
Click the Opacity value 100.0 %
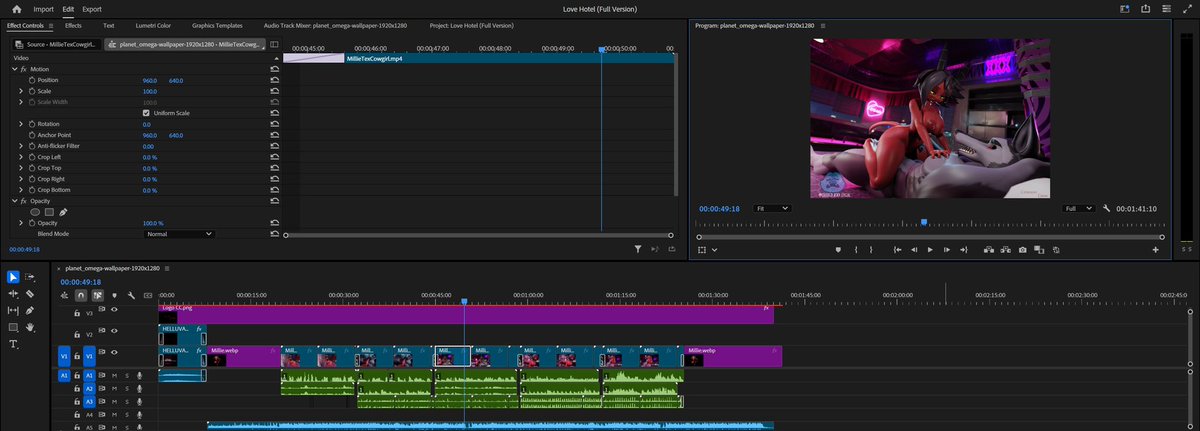(153, 223)
